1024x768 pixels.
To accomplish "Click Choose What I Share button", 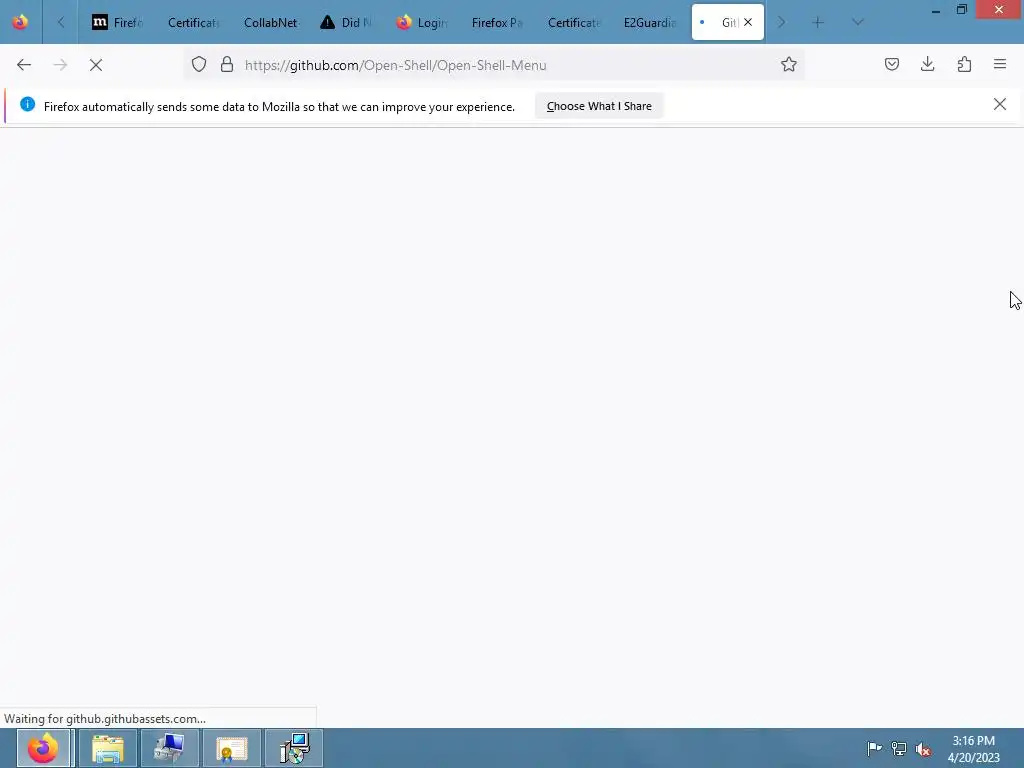I will coord(599,106).
